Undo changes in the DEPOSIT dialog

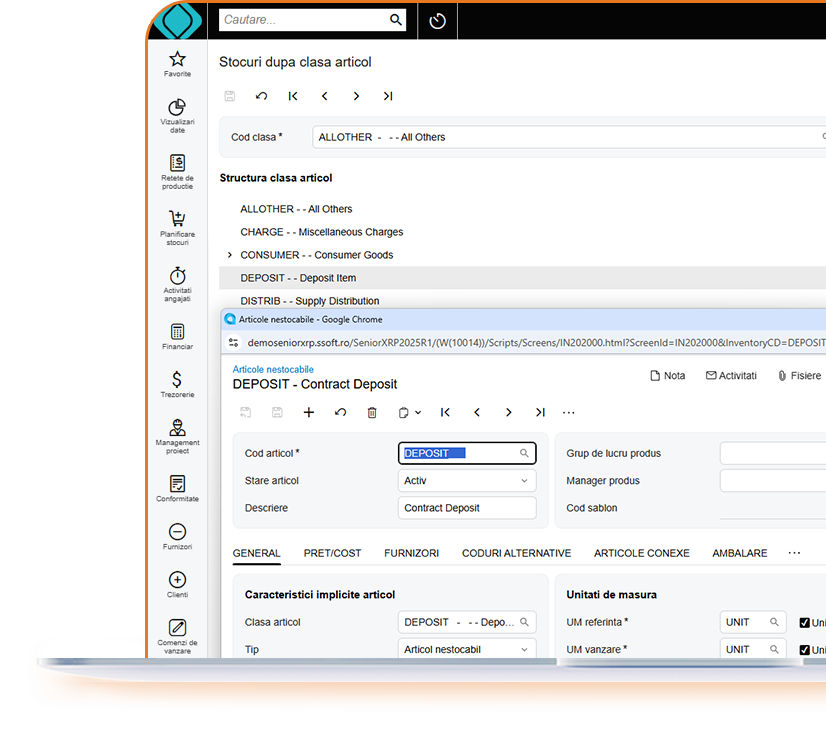[340, 412]
